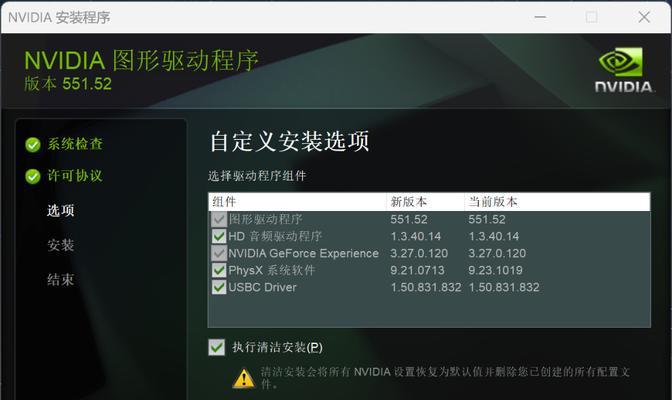Click the green check beside 系统检查
Screen dimensions: 672x400
33,145
